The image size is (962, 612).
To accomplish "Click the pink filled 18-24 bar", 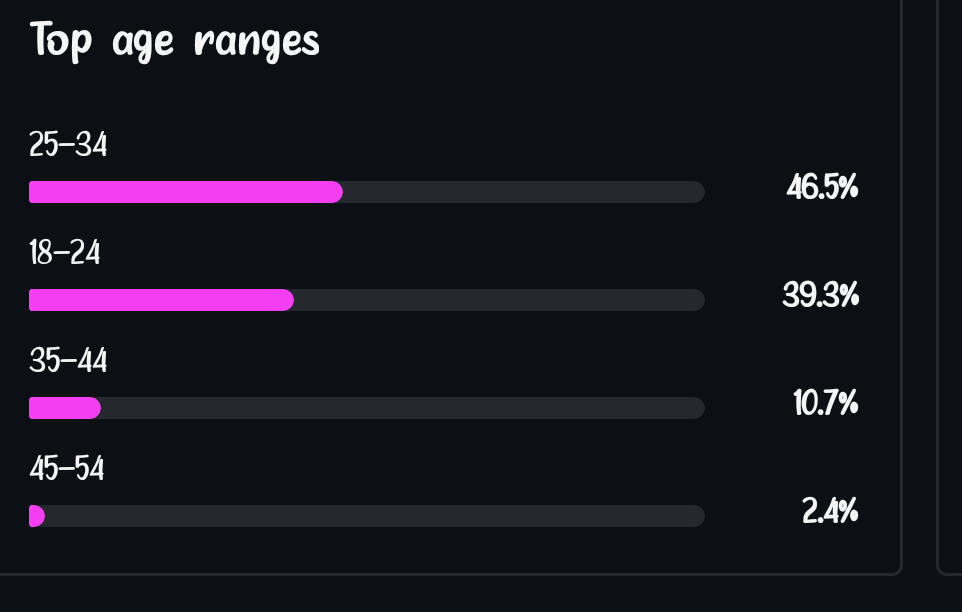I will click(x=160, y=300).
